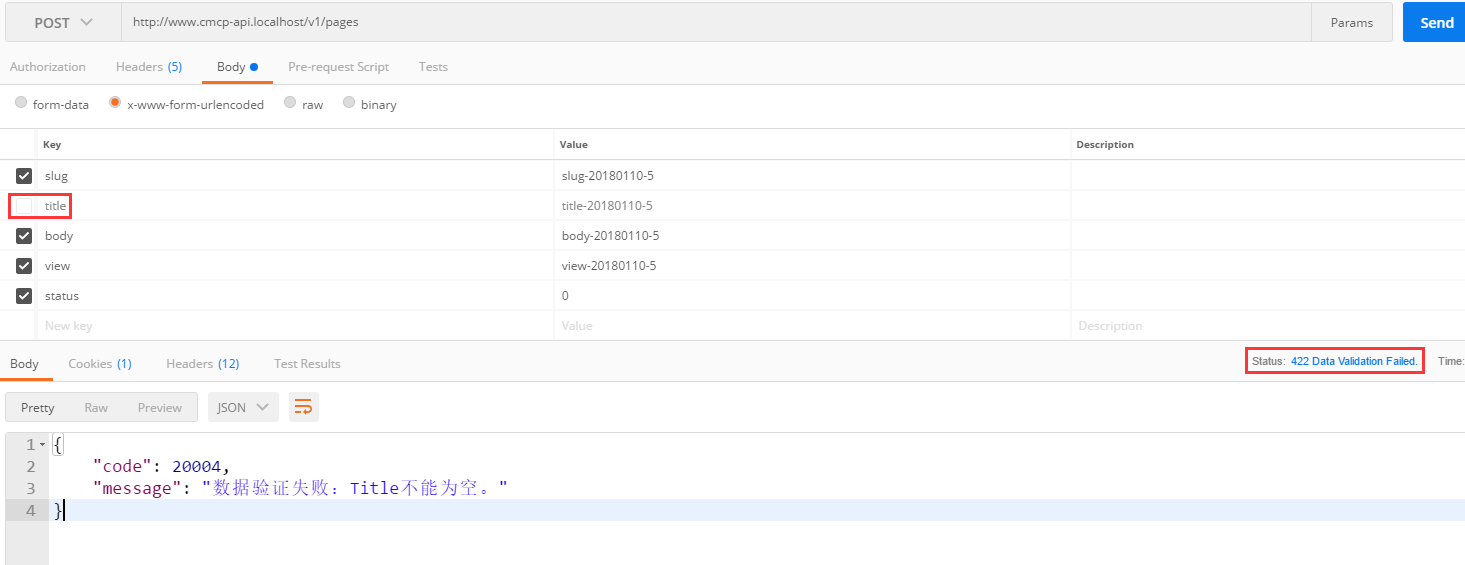1465x565 pixels.
Task: Click the wrap lines icon in response toolbar
Action: (x=304, y=407)
